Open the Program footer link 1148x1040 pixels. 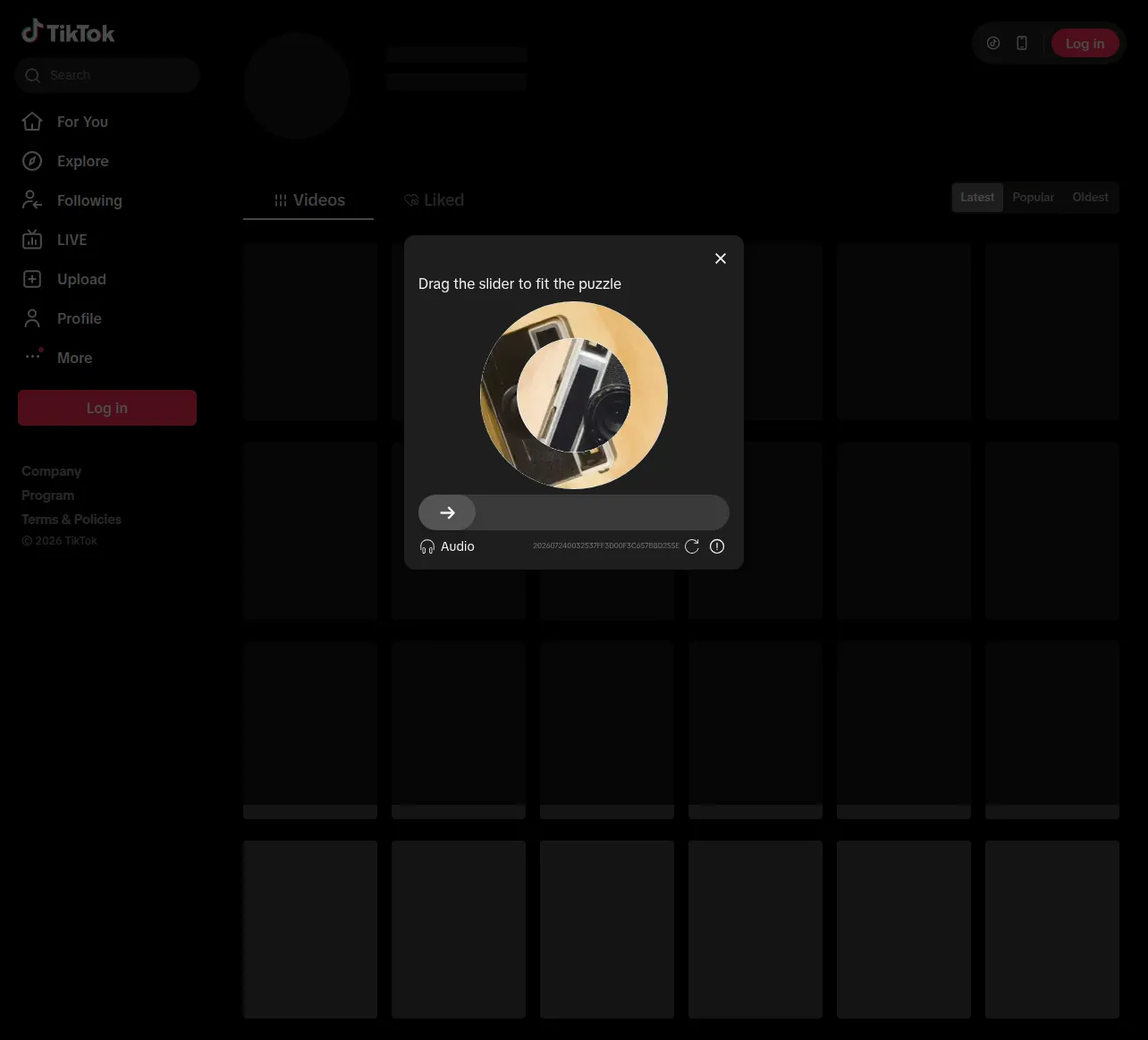click(47, 495)
